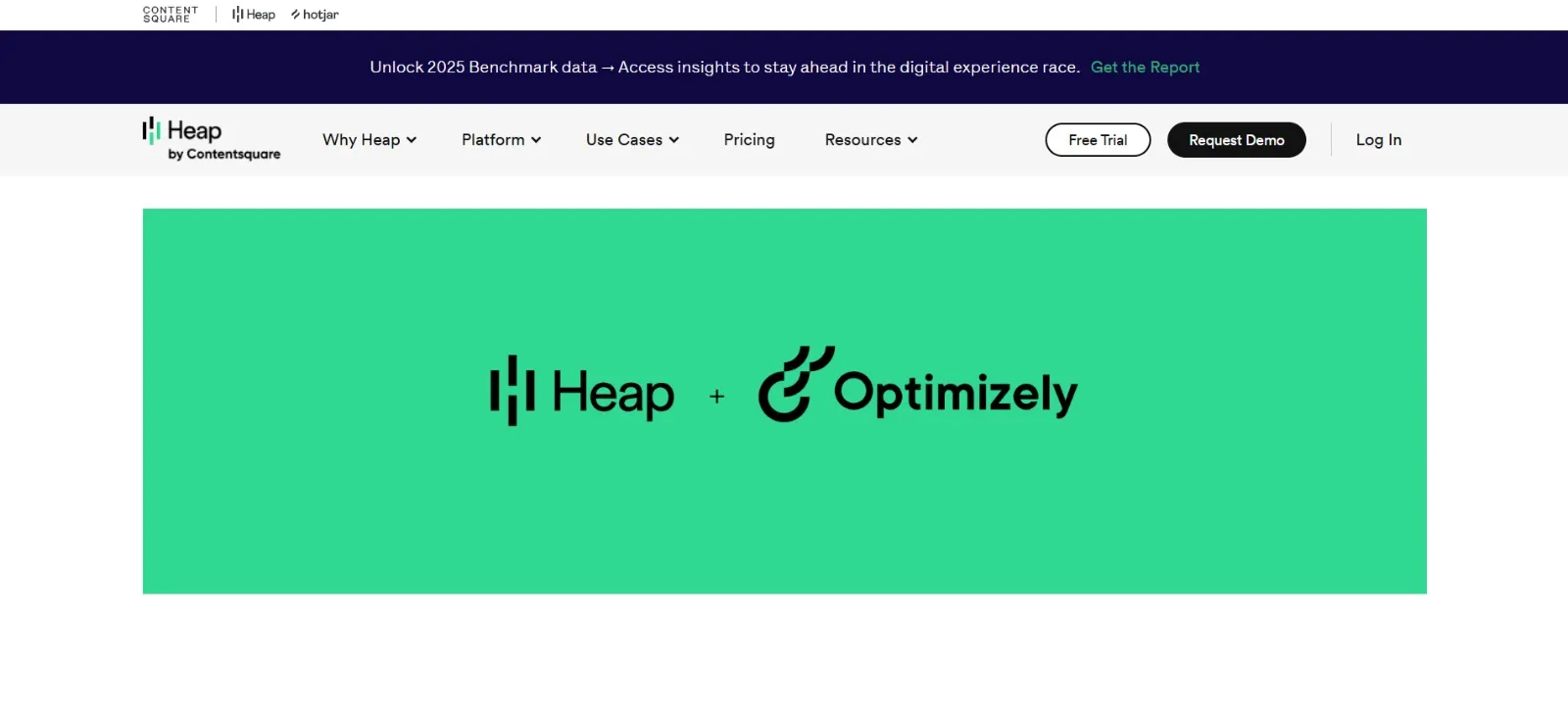Open the small Heap logo link in top bar
1568x712 pixels.
click(254, 15)
